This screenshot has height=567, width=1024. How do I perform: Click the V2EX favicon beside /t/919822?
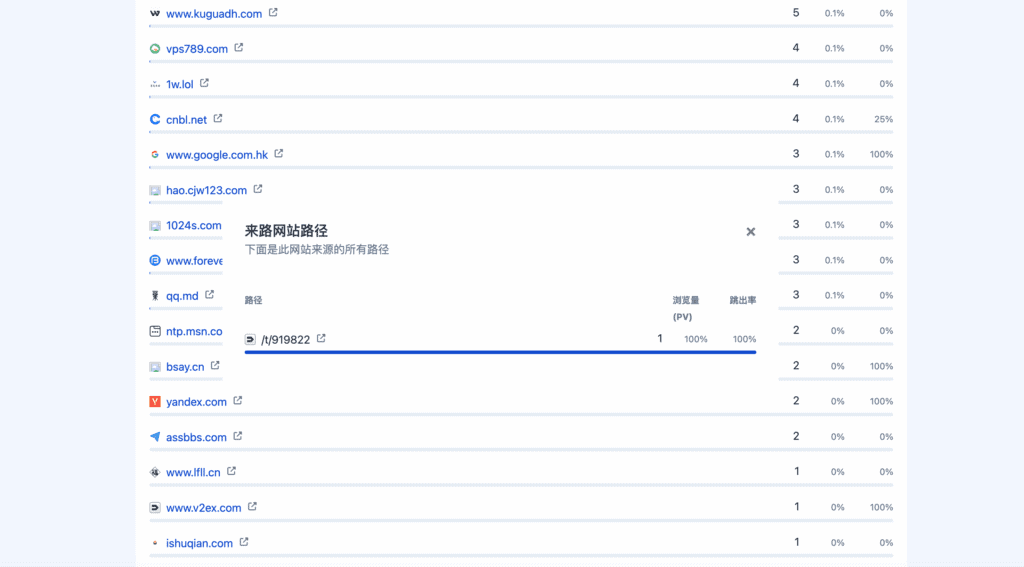point(250,339)
